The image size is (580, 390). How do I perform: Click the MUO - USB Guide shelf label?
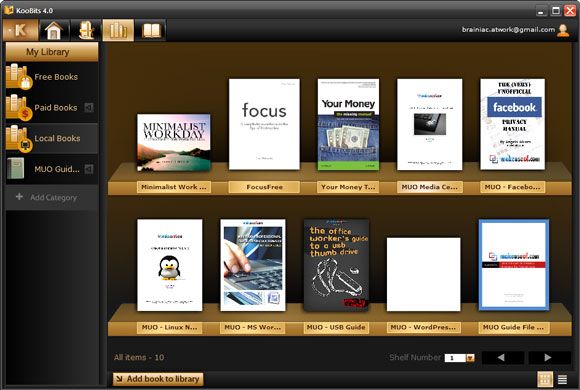336,327
